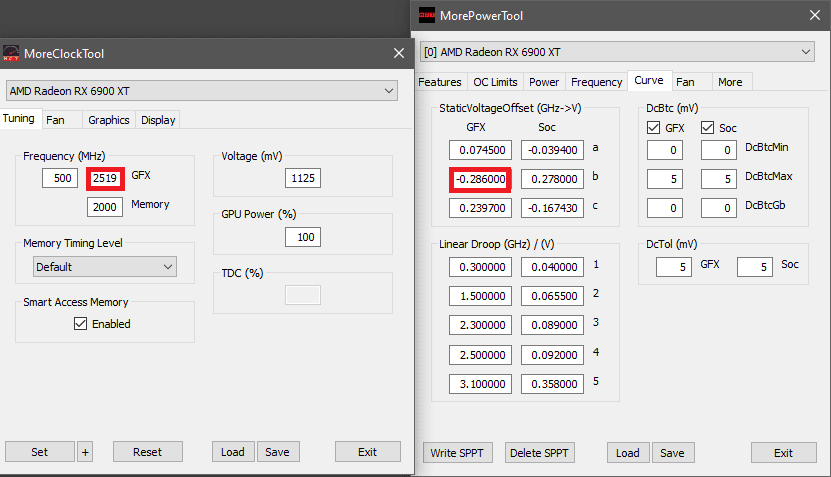Click GFX offset b field -0.286000
Viewport: 831px width, 477px height.
coord(480,179)
